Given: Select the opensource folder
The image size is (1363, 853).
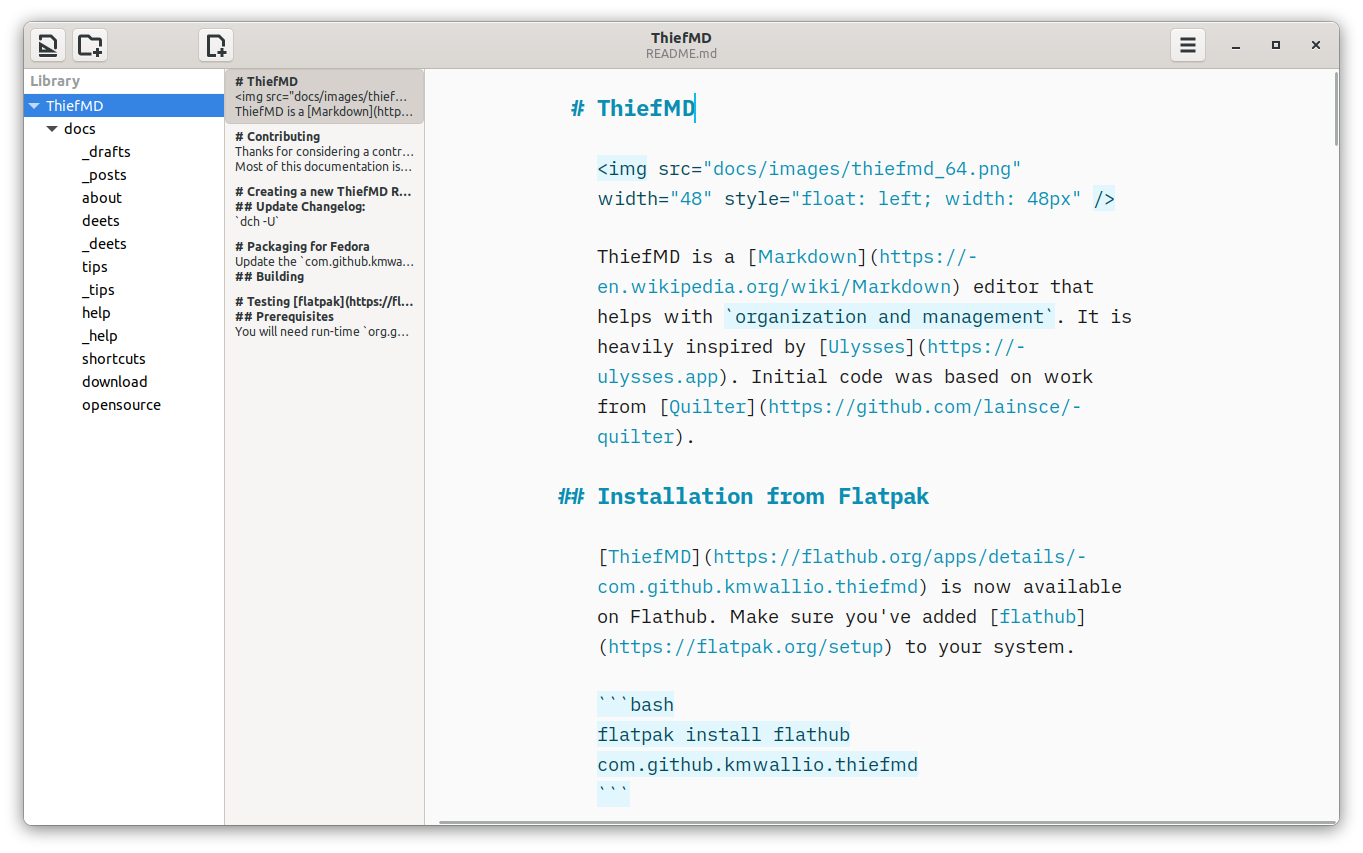Looking at the screenshot, I should [121, 405].
